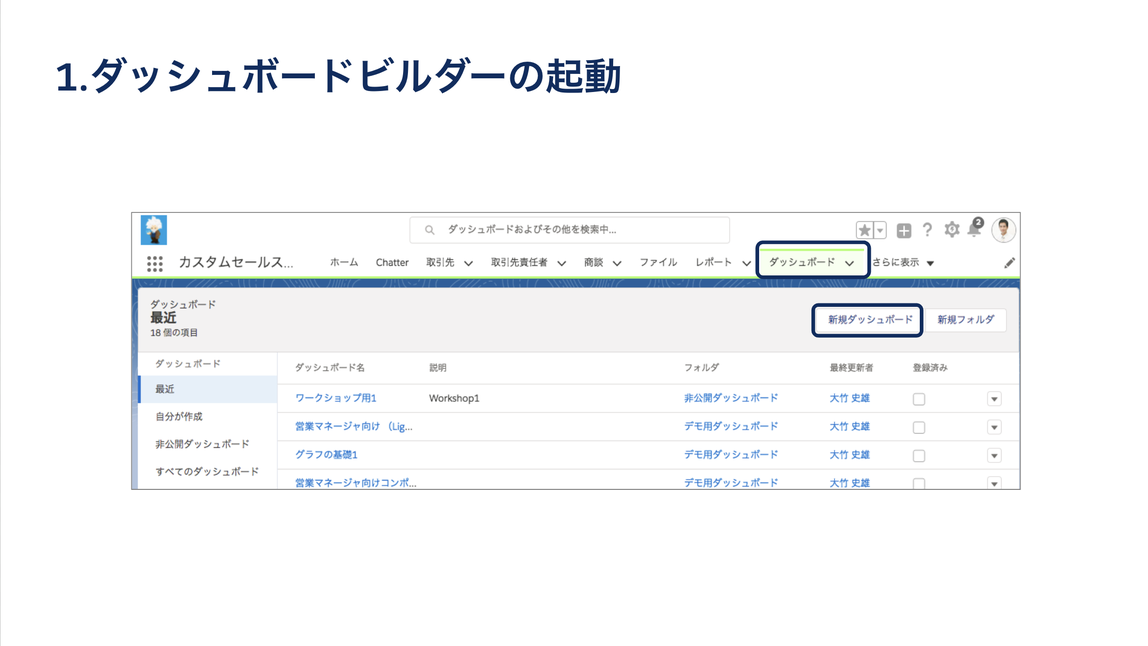This screenshot has height=646, width=1148.
Task: Click the フォルダ column header
Action: tap(701, 368)
